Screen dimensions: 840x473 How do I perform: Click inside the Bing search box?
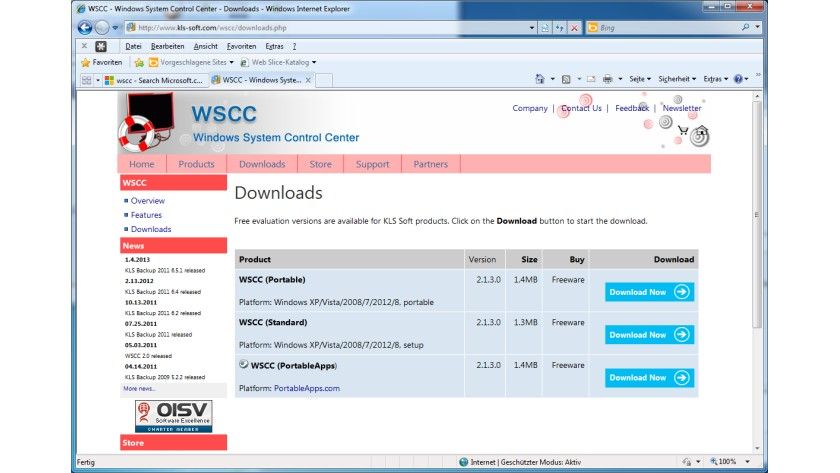click(x=664, y=28)
